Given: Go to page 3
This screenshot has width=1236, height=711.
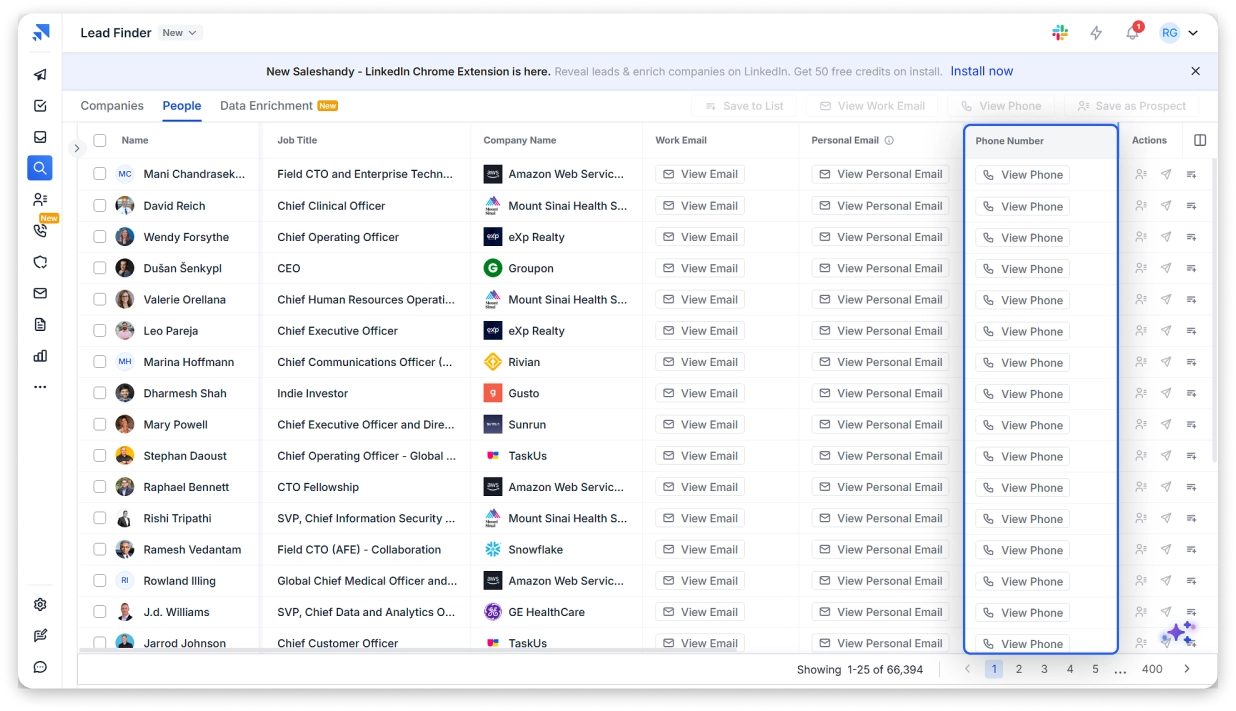Looking at the screenshot, I should (1044, 669).
